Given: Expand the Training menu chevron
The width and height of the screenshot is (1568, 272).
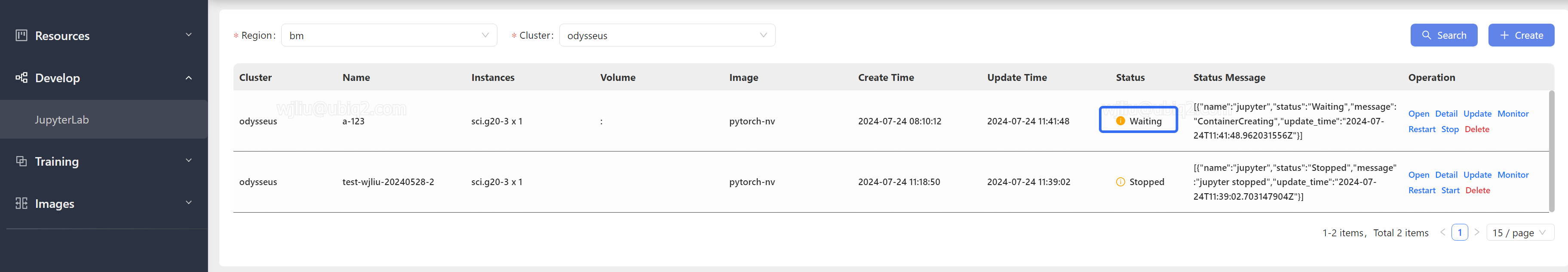Looking at the screenshot, I should pos(189,161).
